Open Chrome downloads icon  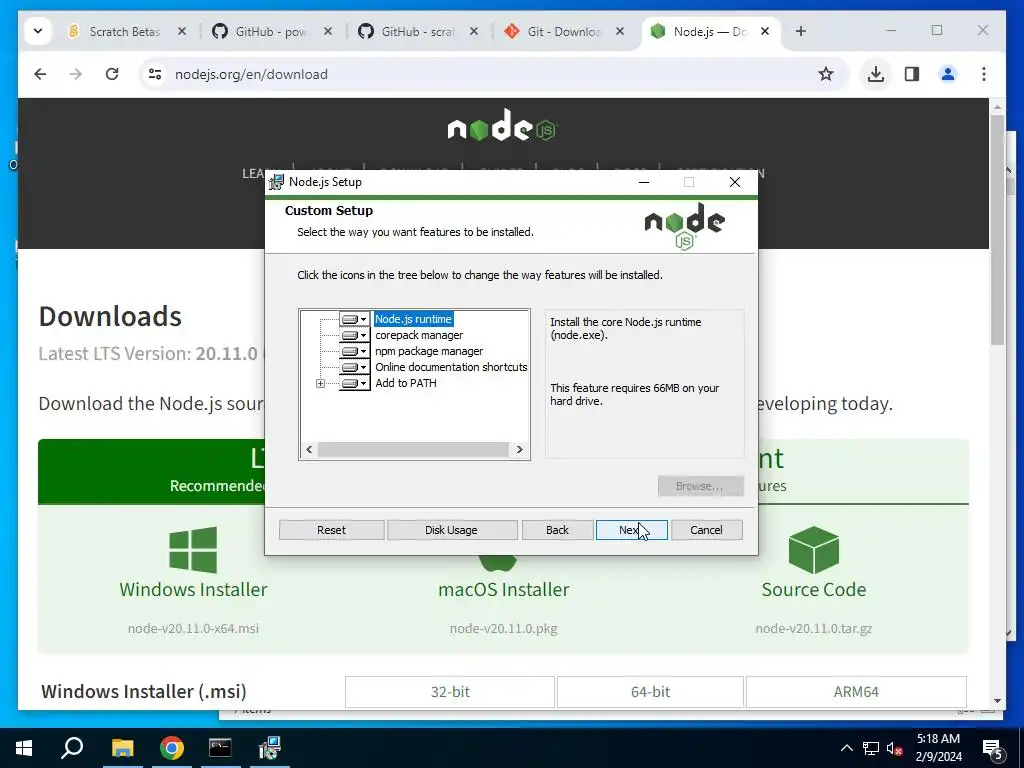[x=876, y=74]
